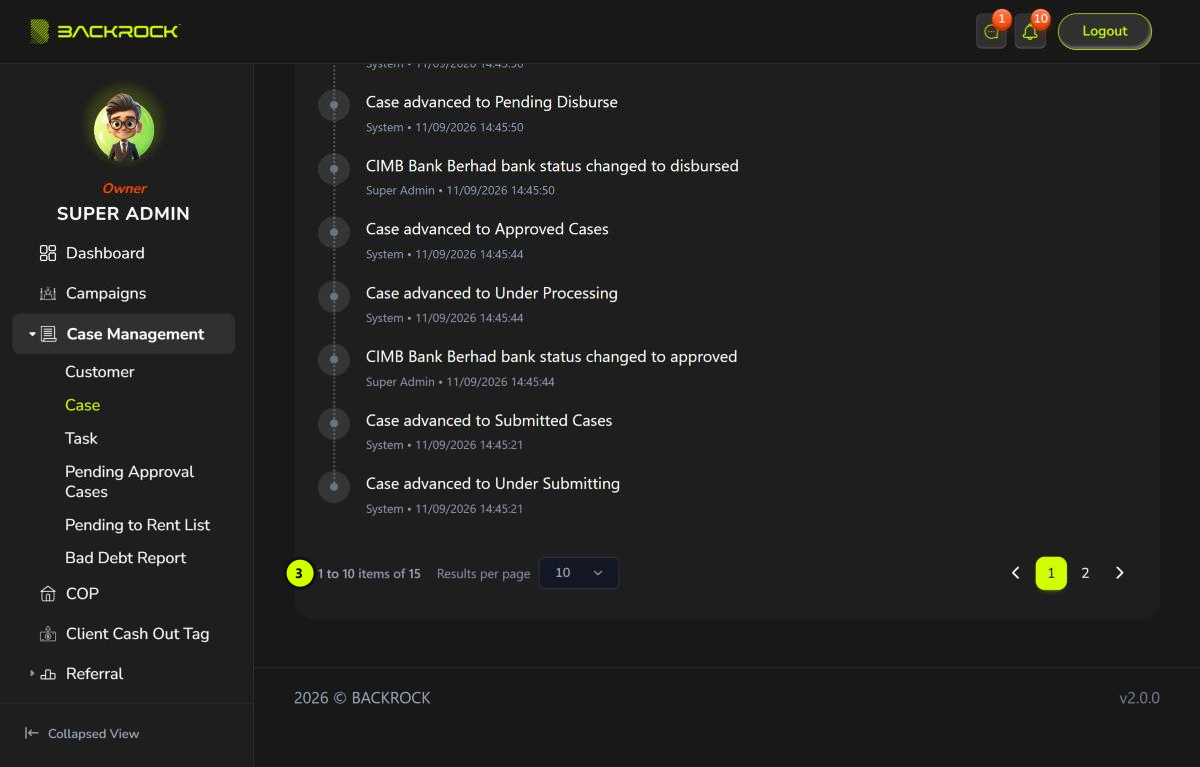Click timeline dot for Under Submitting entry
The height and width of the screenshot is (767, 1200).
point(334,487)
